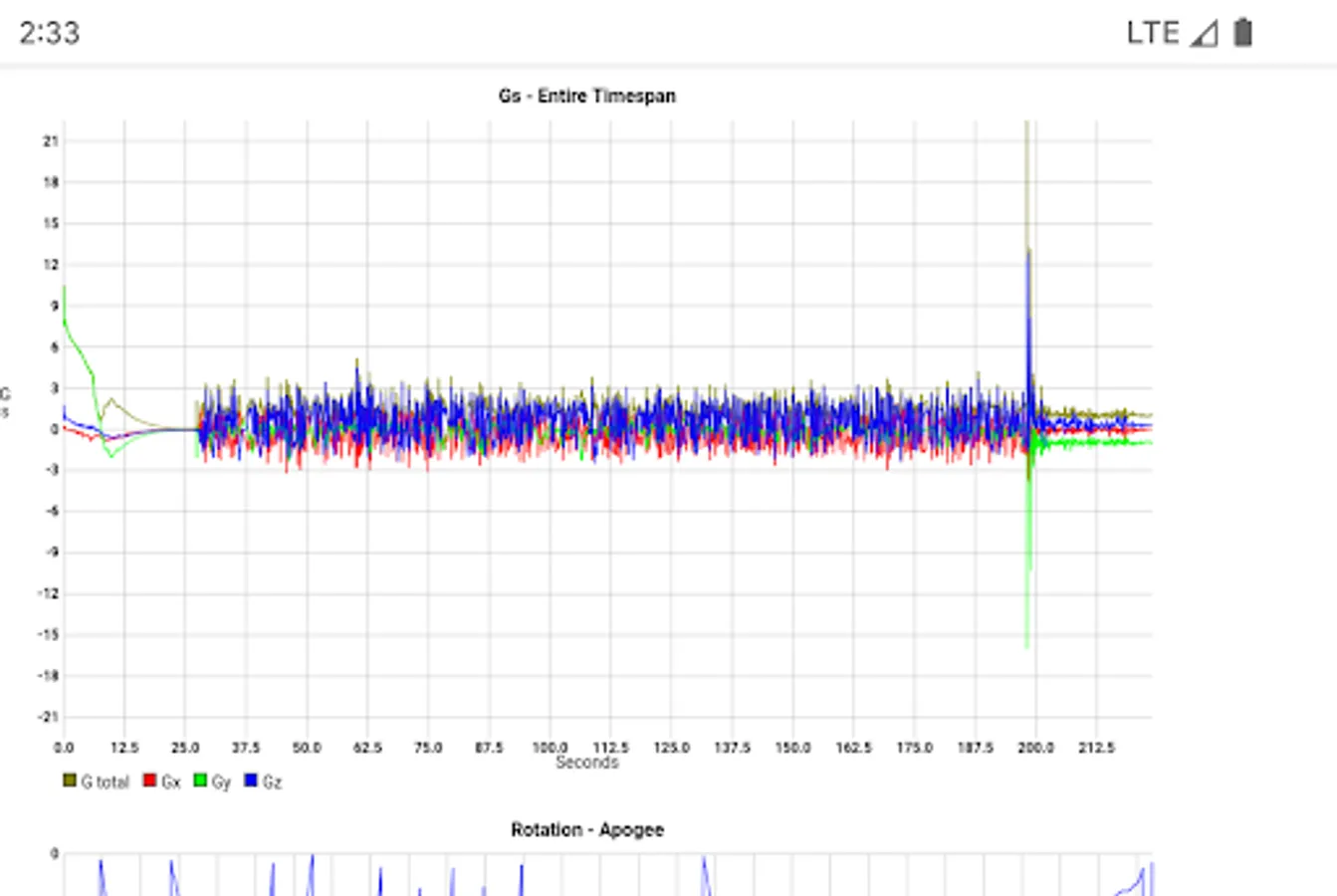This screenshot has height=896, width=1337.
Task: Click the red swatch beside Gx
Action: coord(150,781)
